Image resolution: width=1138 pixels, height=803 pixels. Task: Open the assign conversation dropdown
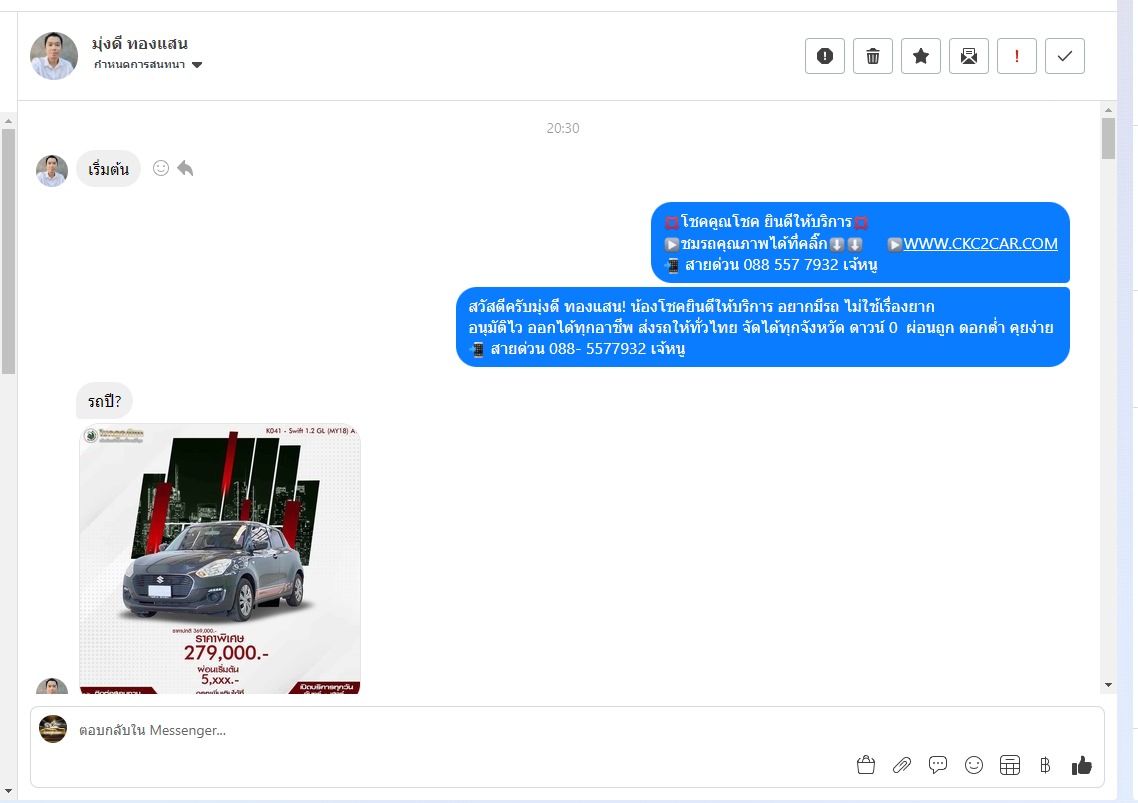[147, 65]
